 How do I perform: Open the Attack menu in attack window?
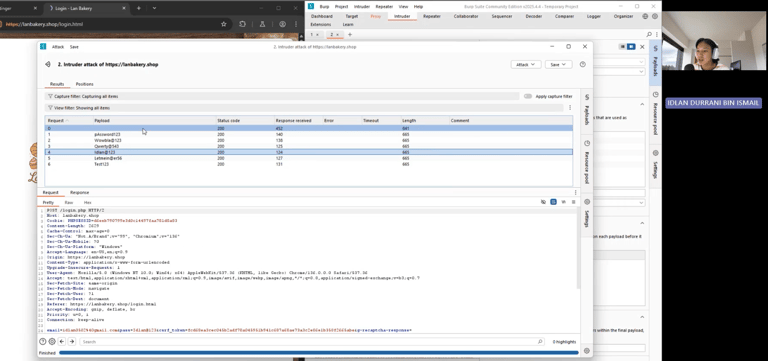coord(58,47)
